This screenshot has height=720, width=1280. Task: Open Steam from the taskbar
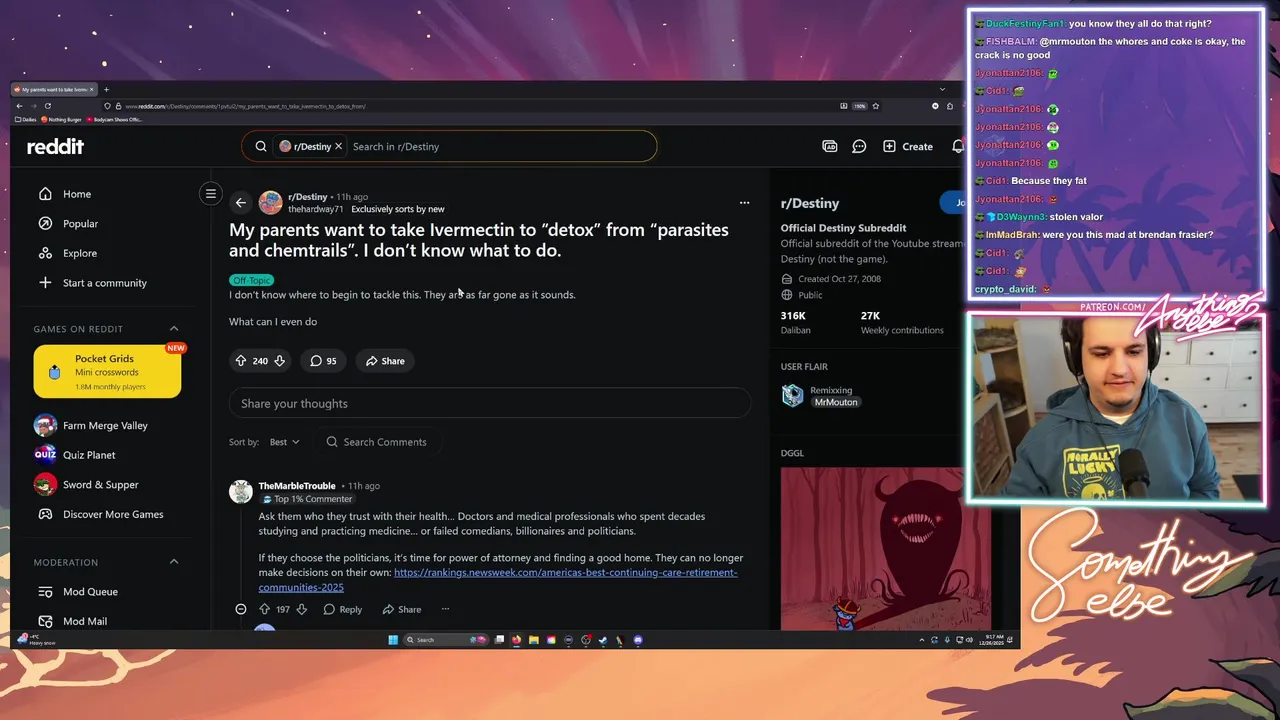pyautogui.click(x=602, y=640)
